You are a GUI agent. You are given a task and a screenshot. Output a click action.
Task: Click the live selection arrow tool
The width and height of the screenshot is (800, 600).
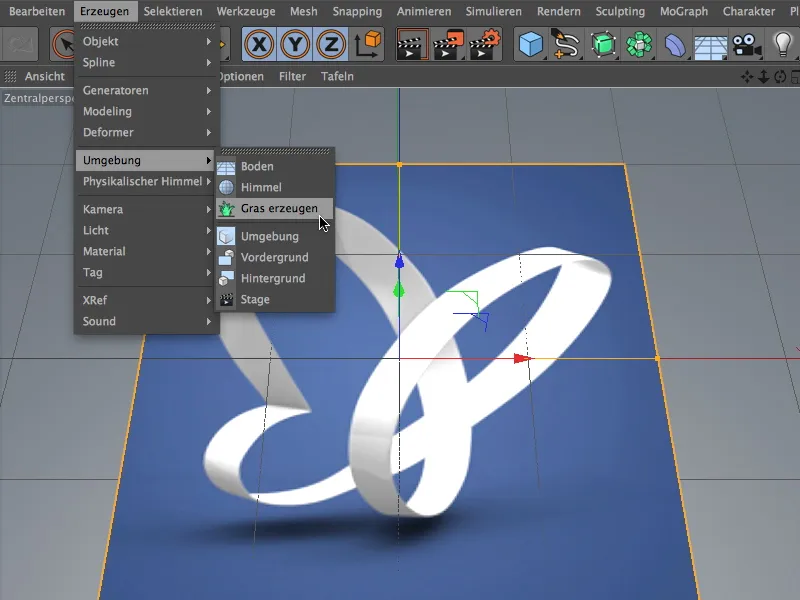click(x=65, y=44)
